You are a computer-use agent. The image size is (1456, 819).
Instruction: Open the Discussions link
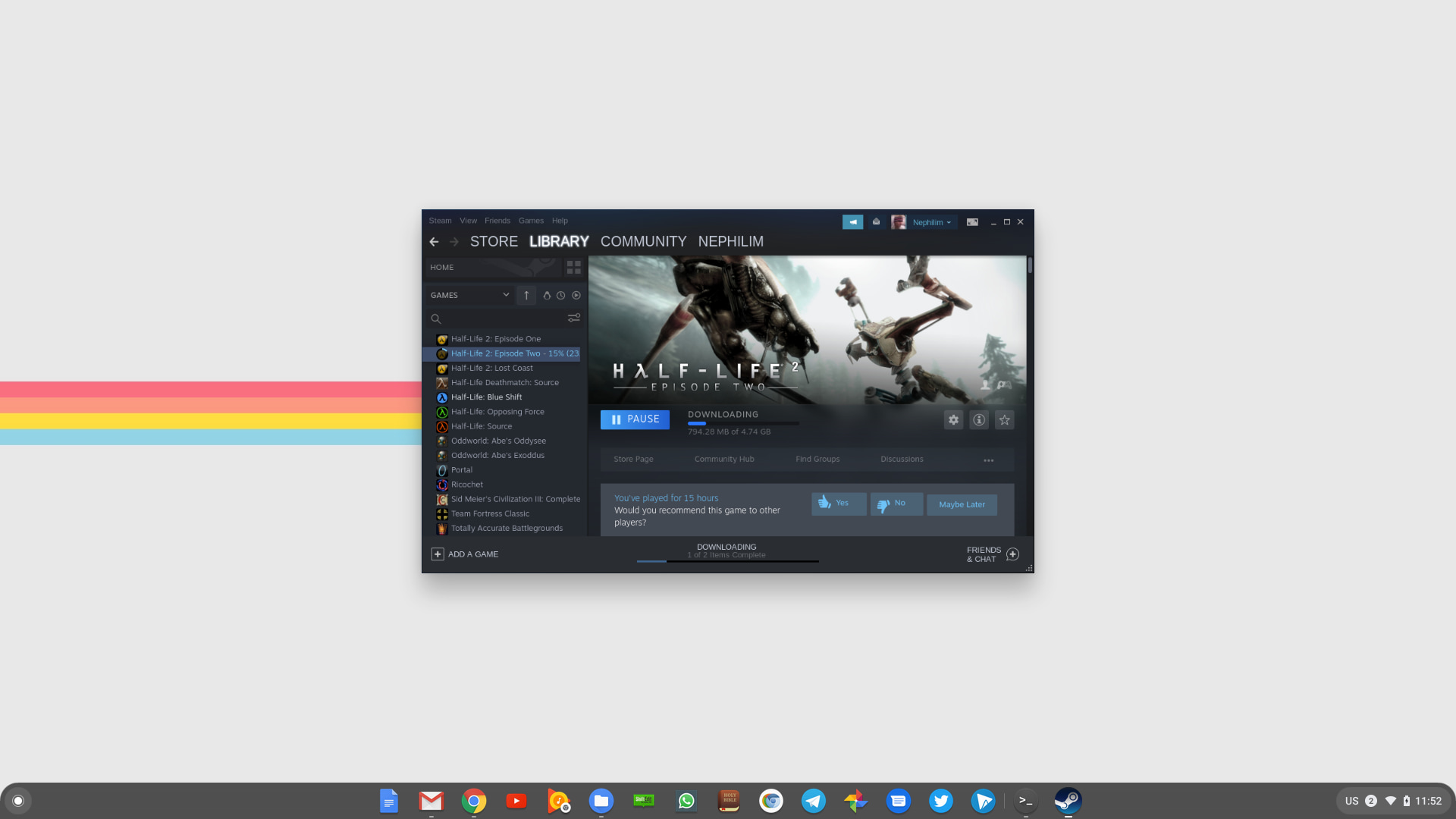pos(902,460)
